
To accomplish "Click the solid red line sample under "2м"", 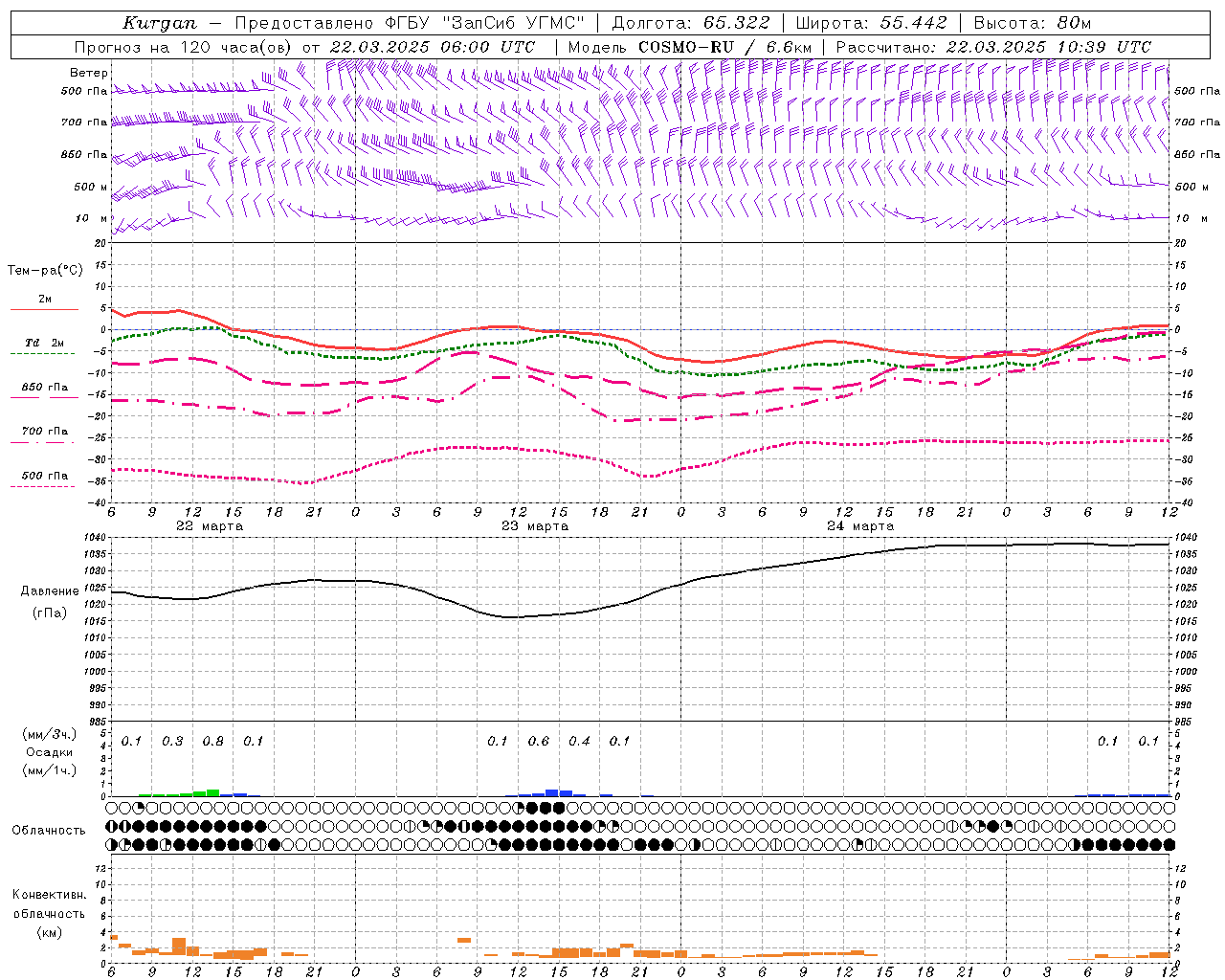I will [44, 309].
